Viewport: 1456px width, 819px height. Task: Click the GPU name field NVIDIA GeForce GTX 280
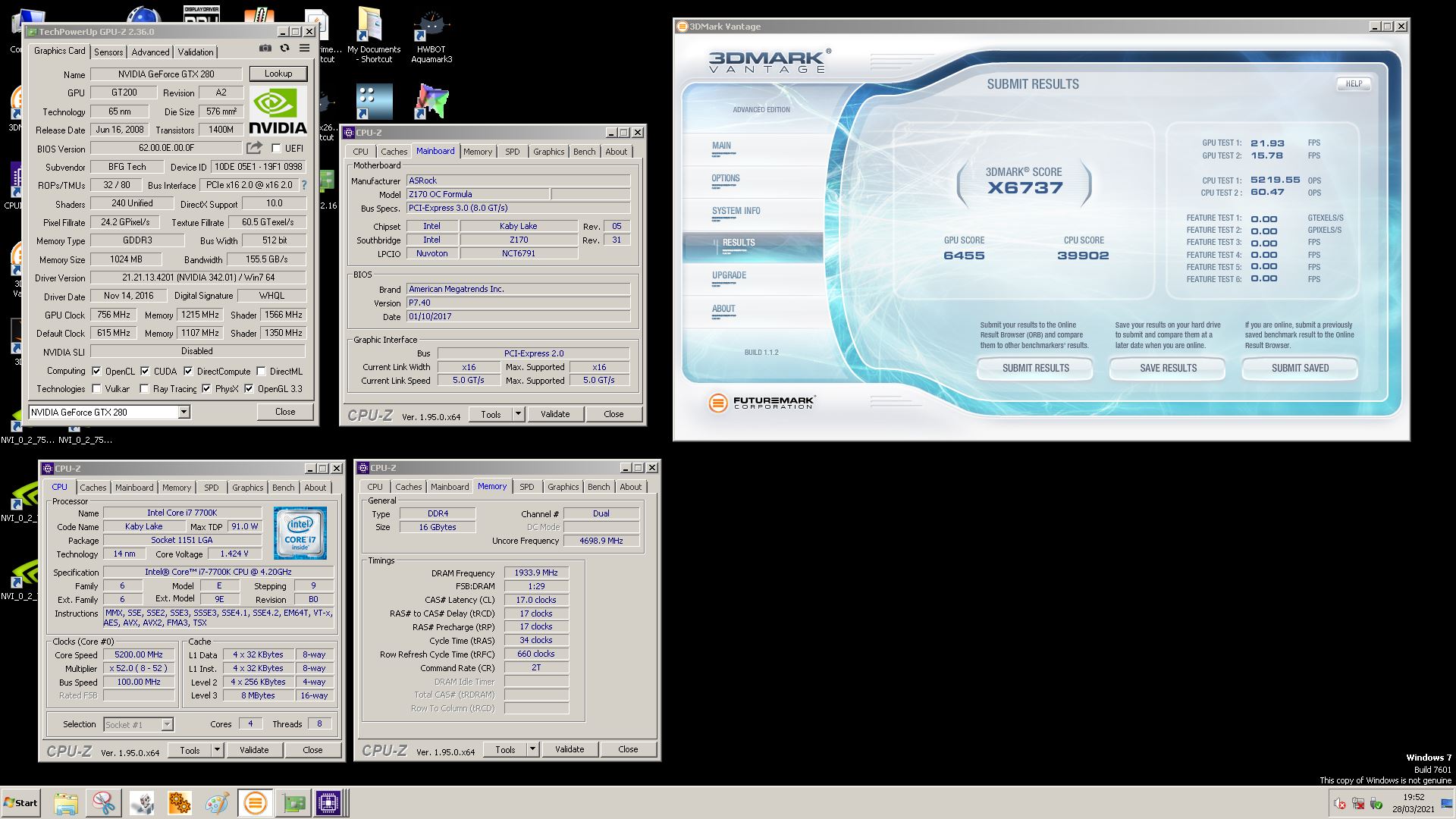pos(166,74)
